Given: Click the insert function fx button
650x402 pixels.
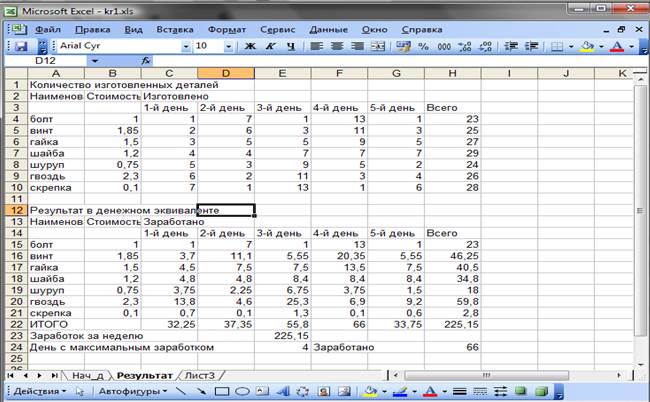Looking at the screenshot, I should (146, 61).
